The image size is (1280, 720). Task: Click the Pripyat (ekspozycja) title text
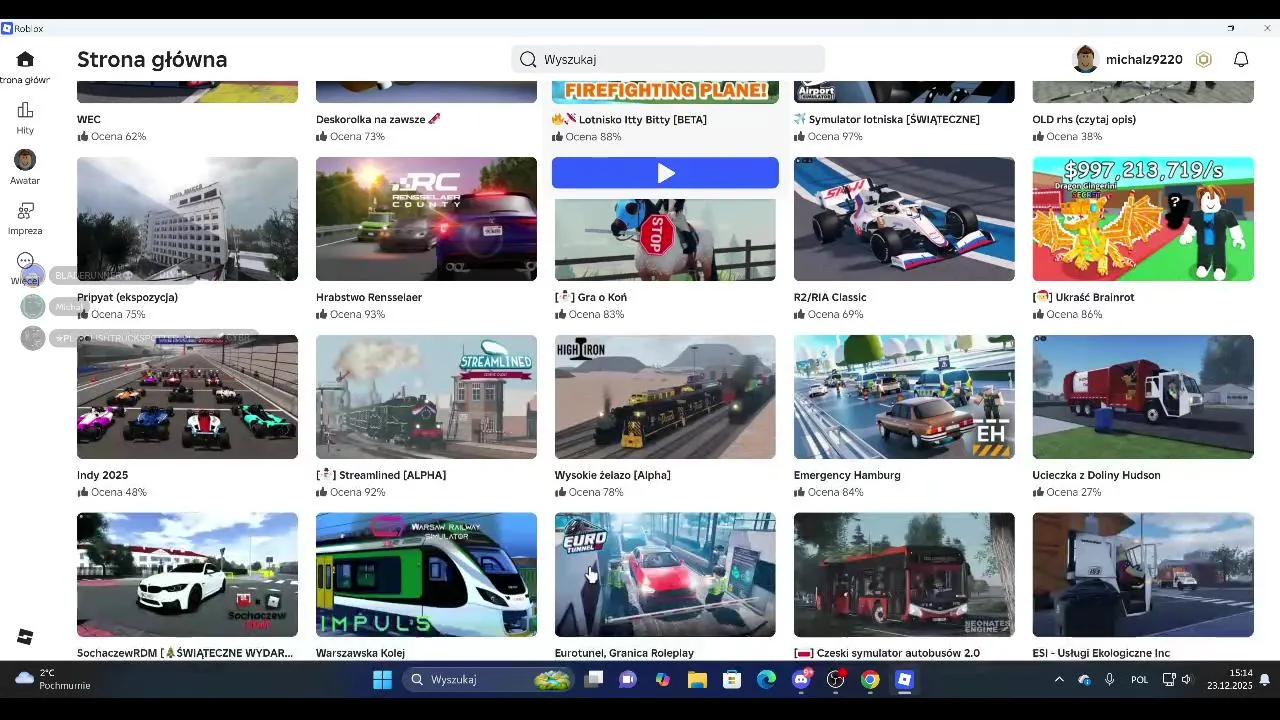[127, 297]
